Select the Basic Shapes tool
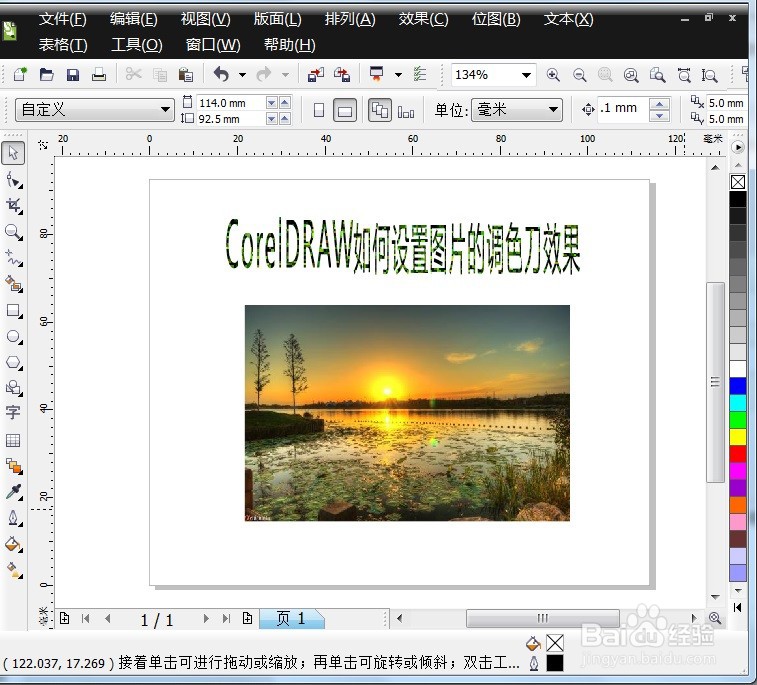The image size is (757, 685). point(14,388)
